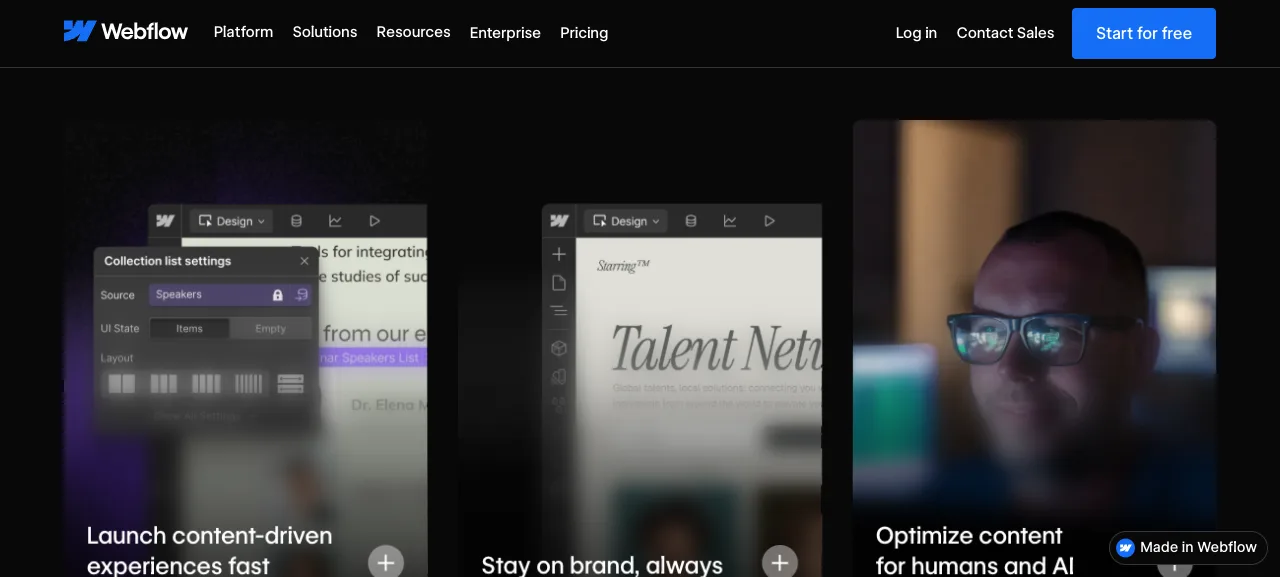The height and width of the screenshot is (577, 1280).
Task: Choose the first grid layout option
Action: [122, 383]
